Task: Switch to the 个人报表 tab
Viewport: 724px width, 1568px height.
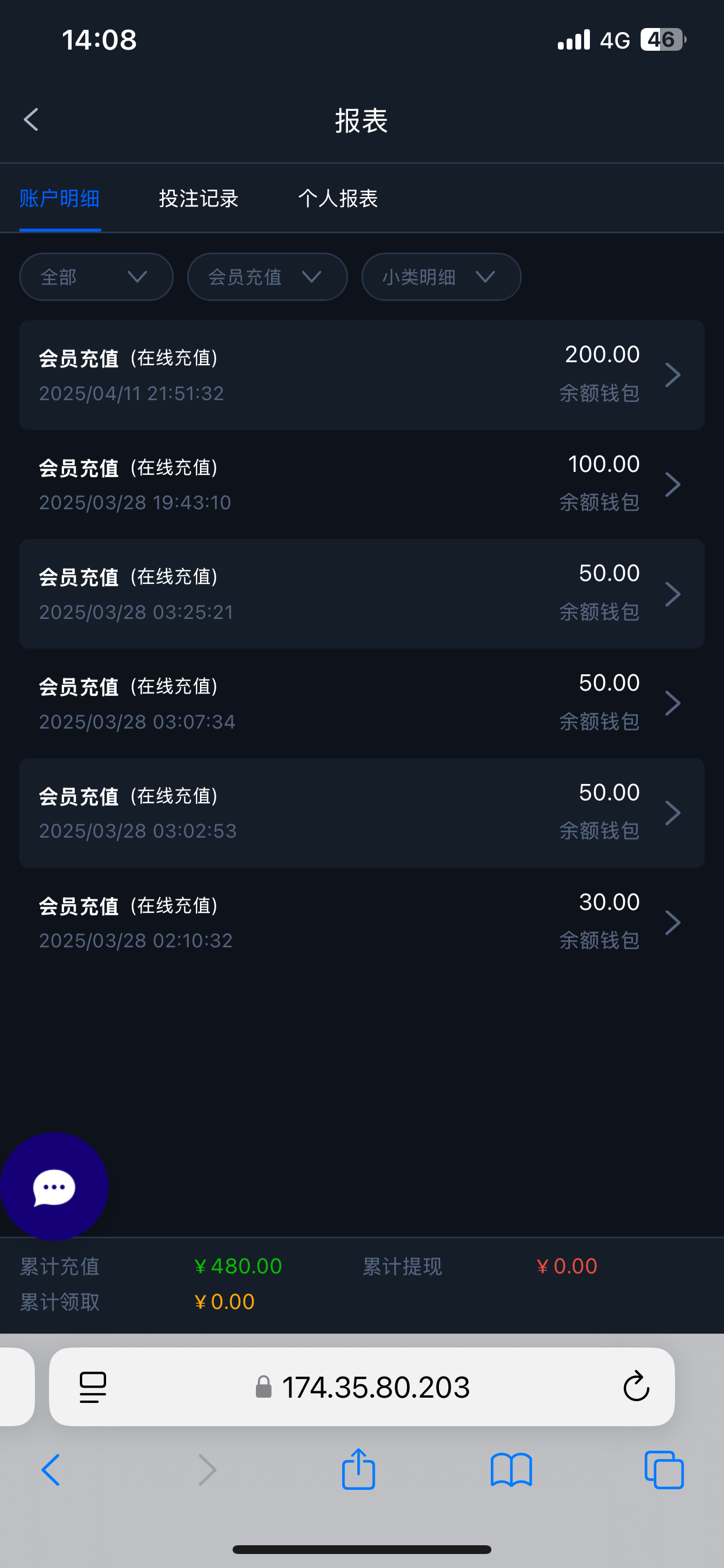Action: point(338,198)
